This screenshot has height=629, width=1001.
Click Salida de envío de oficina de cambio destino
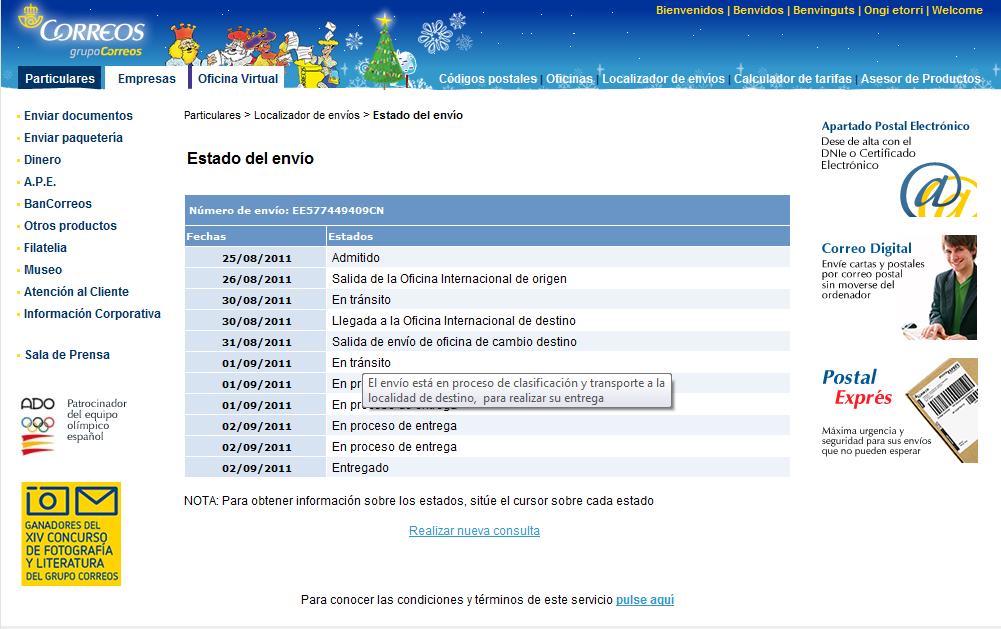(x=454, y=342)
